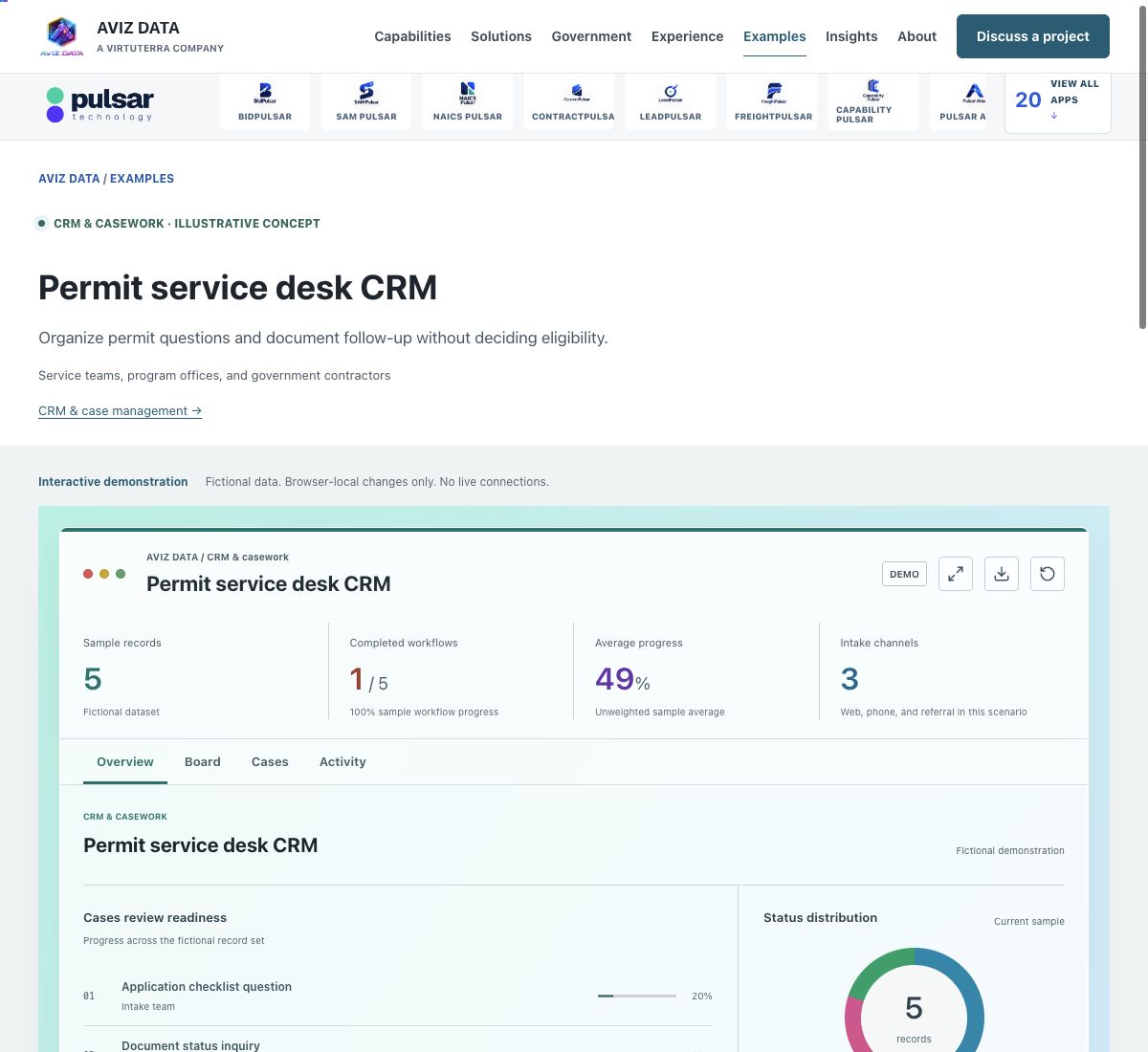Click the Status distribution heading
The width and height of the screenshot is (1148, 1052).
[820, 917]
